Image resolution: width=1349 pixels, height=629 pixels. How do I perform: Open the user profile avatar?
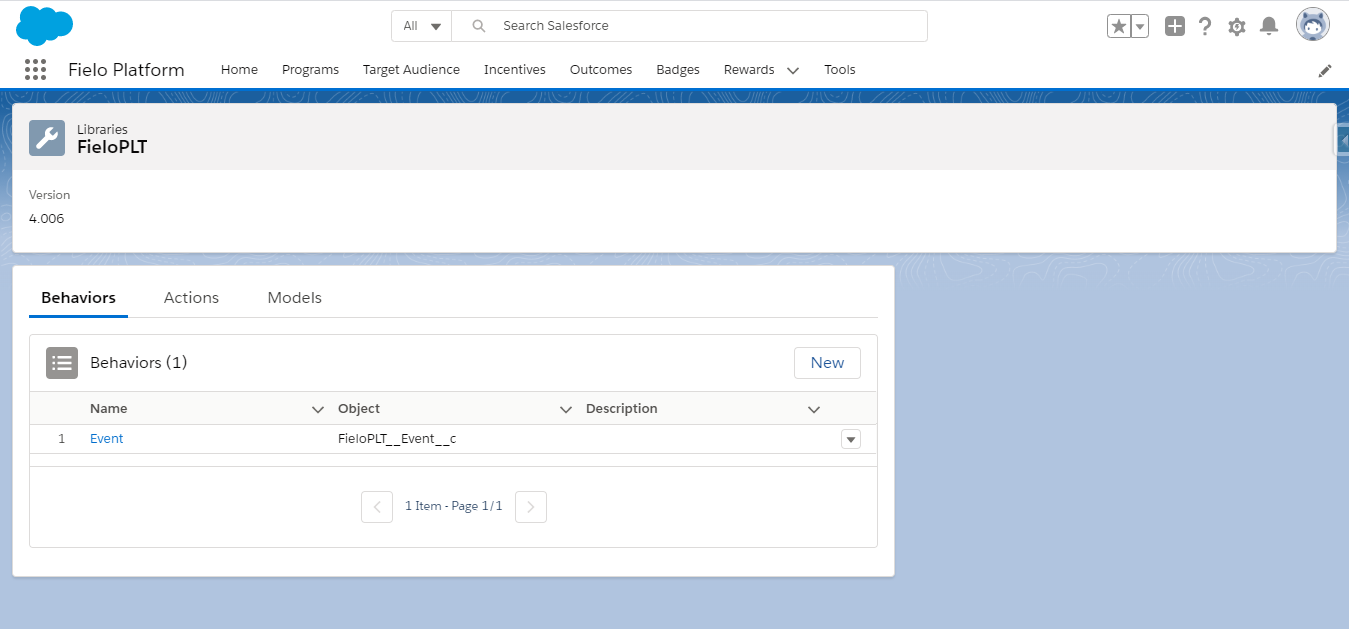point(1313,25)
